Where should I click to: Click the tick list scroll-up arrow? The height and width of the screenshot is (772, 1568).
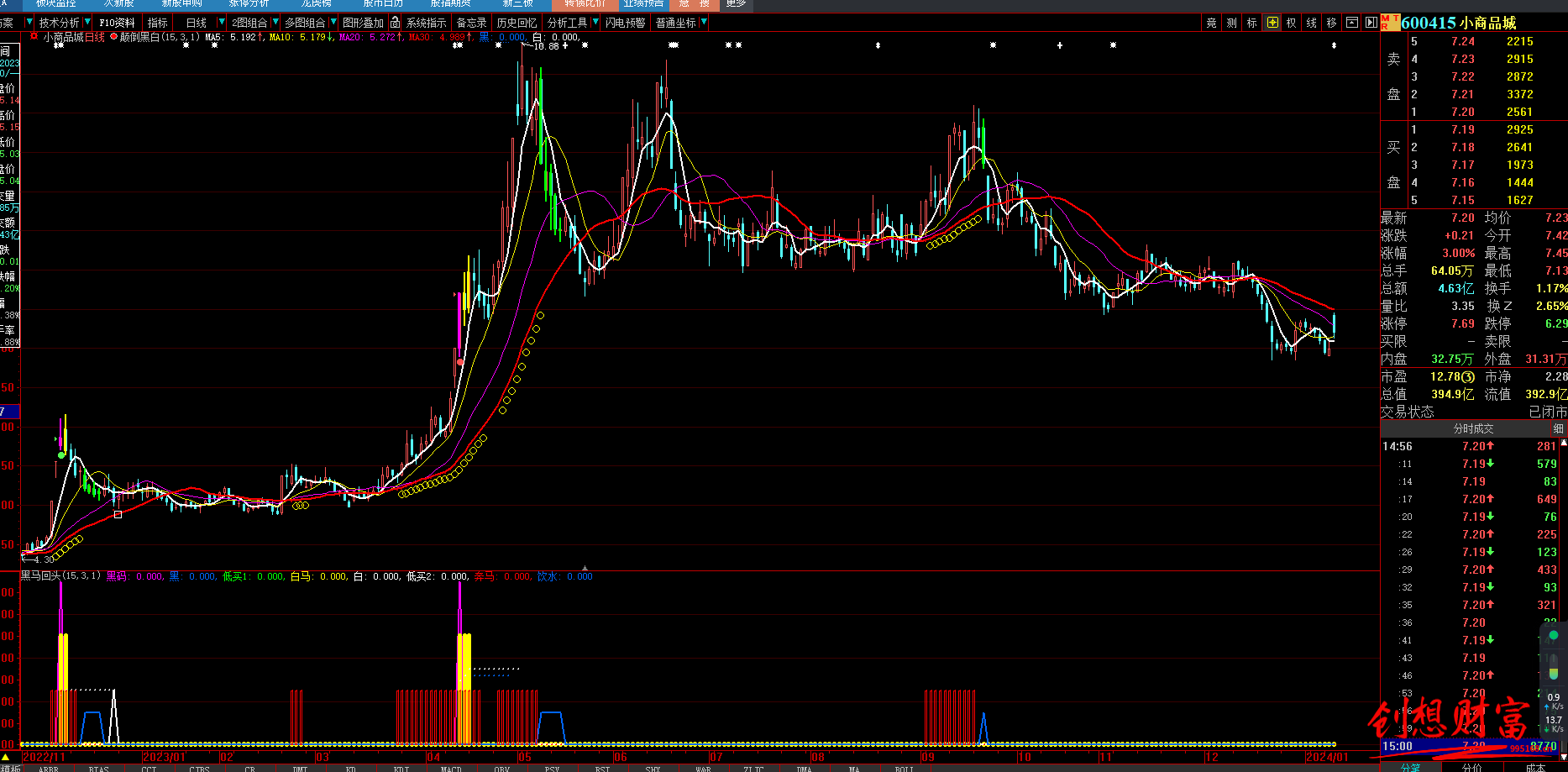coord(1563,443)
